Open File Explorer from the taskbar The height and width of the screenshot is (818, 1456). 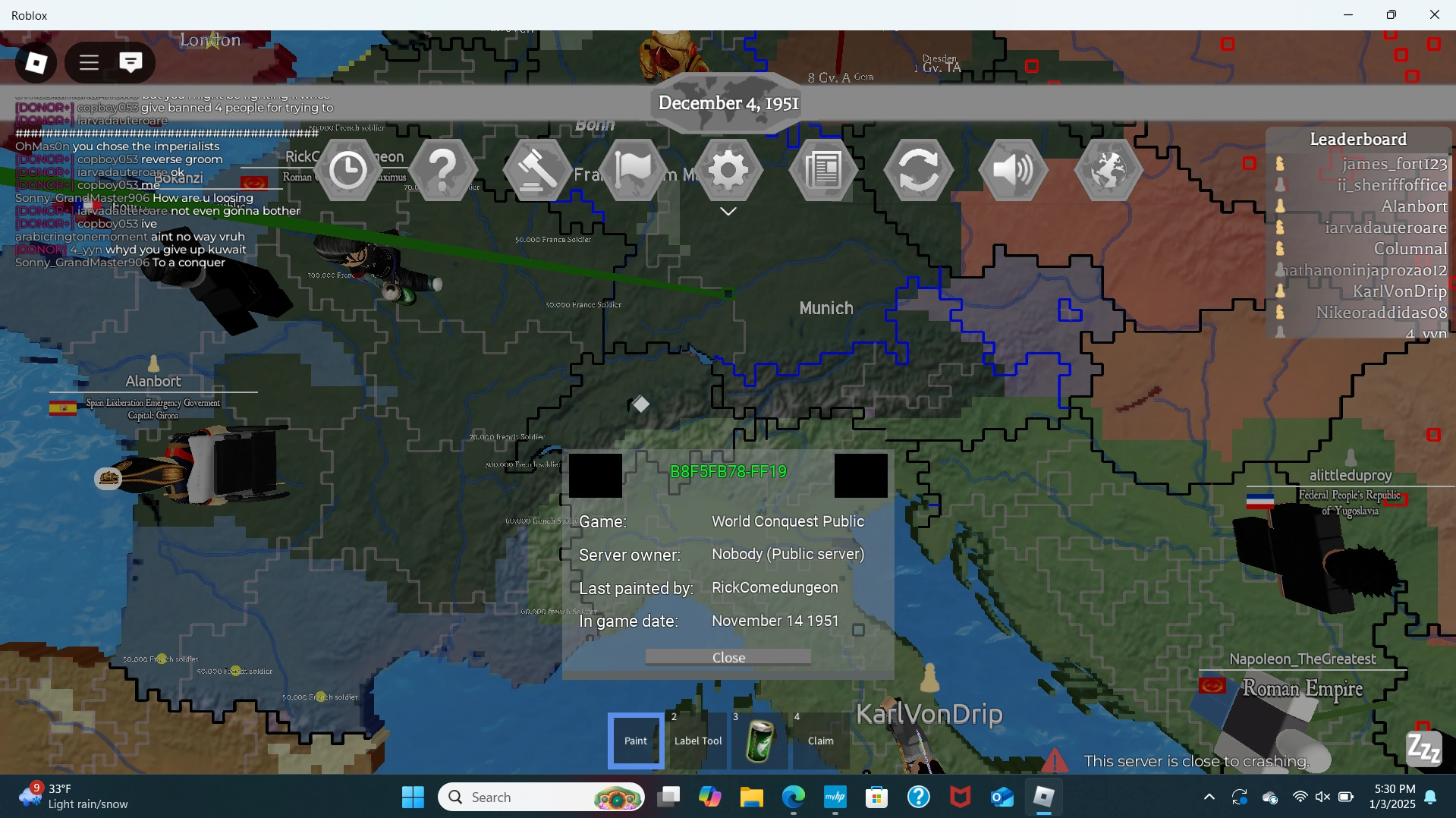click(752, 798)
